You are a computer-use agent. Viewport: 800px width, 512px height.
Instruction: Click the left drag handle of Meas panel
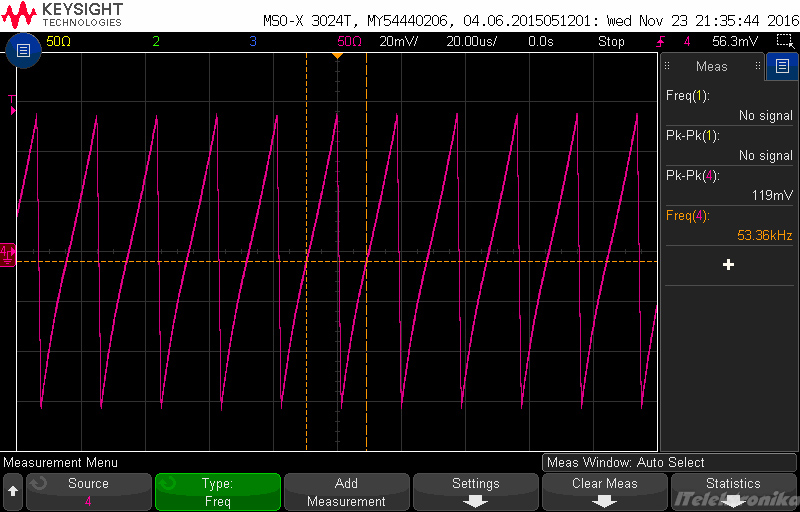point(666,66)
